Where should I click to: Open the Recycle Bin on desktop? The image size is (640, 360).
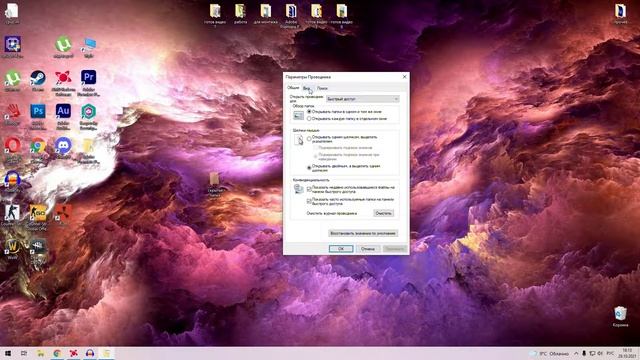click(620, 316)
